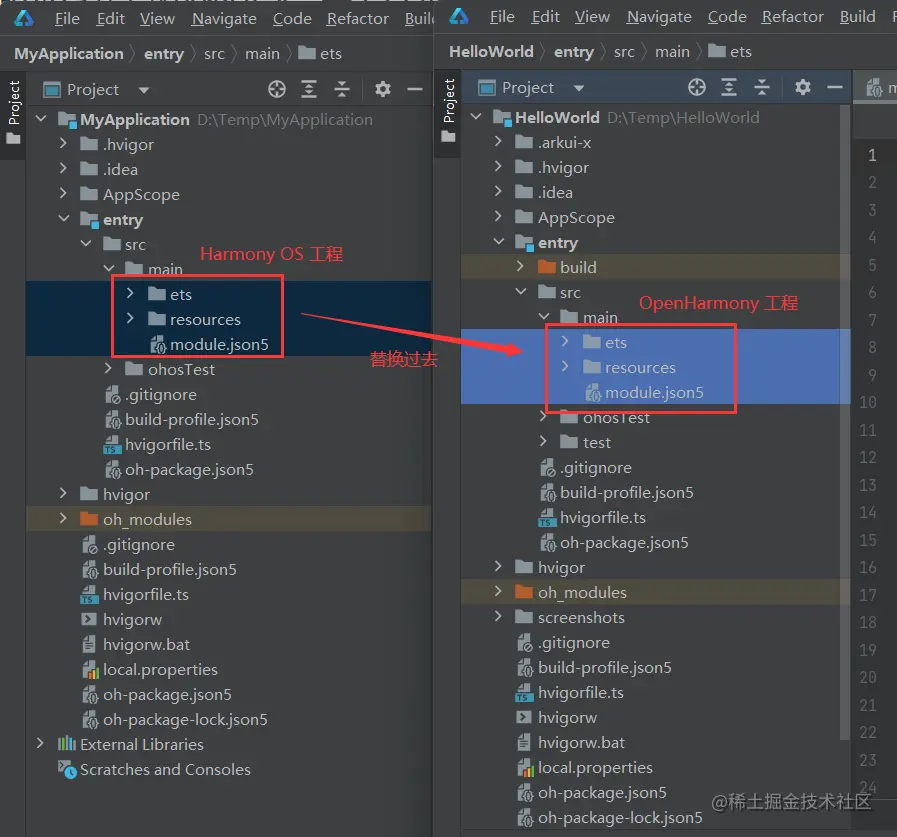
Task: Click DevEco Studio logo in HelloWorld window
Action: tap(459, 17)
